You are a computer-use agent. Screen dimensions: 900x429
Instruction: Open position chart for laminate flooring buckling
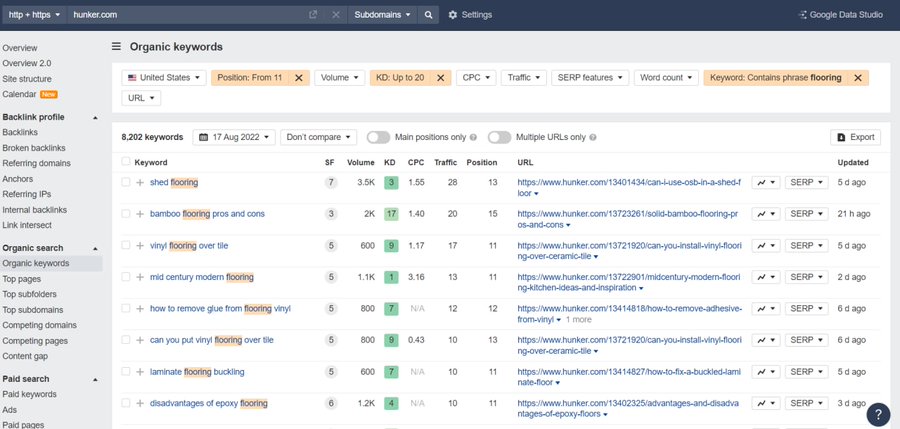tap(766, 372)
